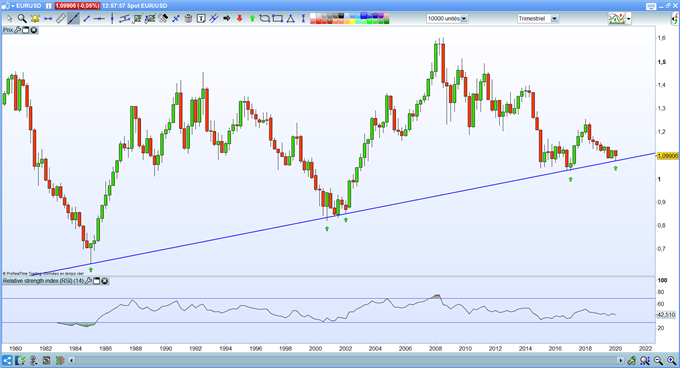Select the arrow cursor tool

[x=10, y=19]
